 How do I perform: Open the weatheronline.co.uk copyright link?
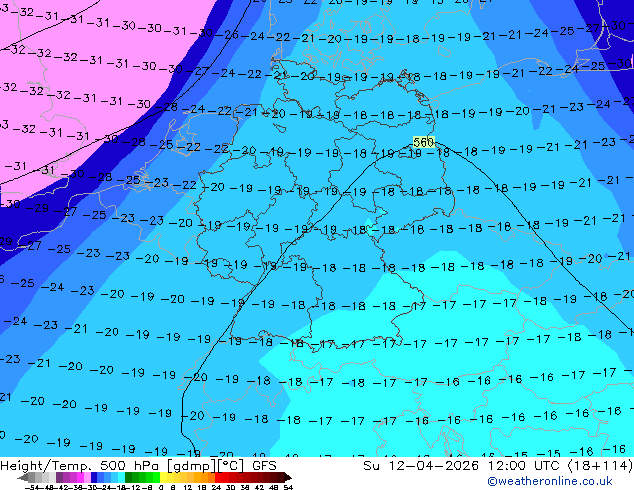[x=550, y=481]
